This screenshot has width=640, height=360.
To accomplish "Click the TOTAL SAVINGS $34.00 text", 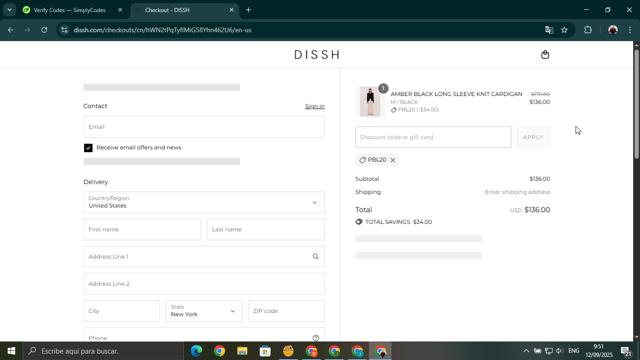I will click(x=398, y=222).
